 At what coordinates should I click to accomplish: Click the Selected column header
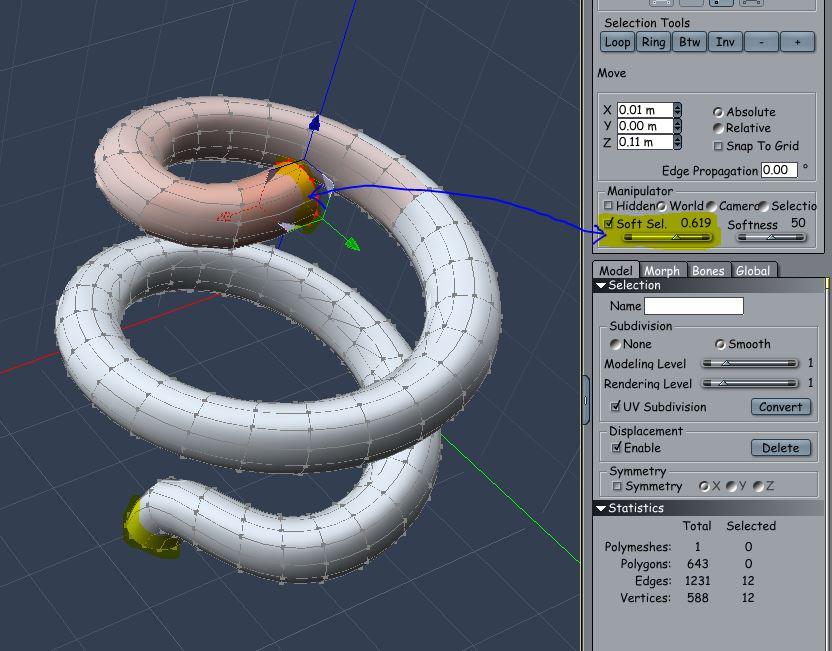click(x=751, y=526)
